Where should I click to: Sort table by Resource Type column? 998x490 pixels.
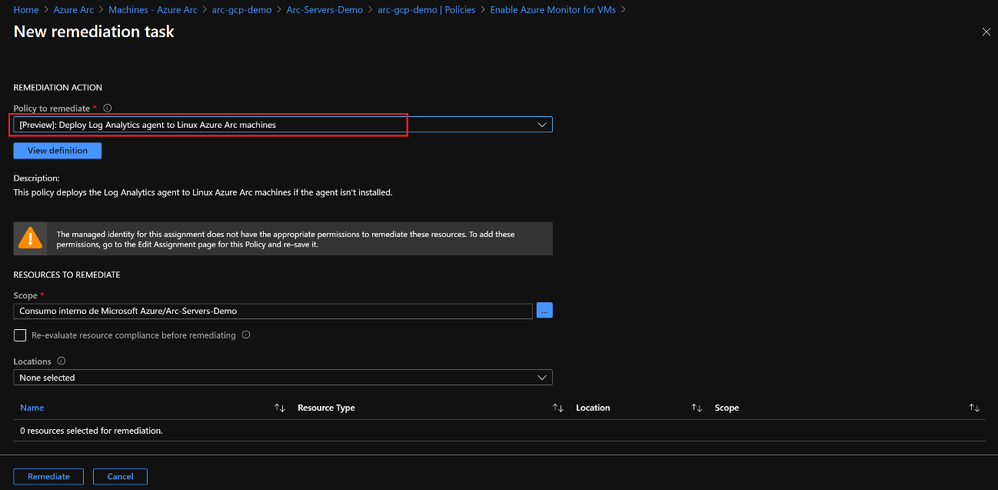coord(558,408)
